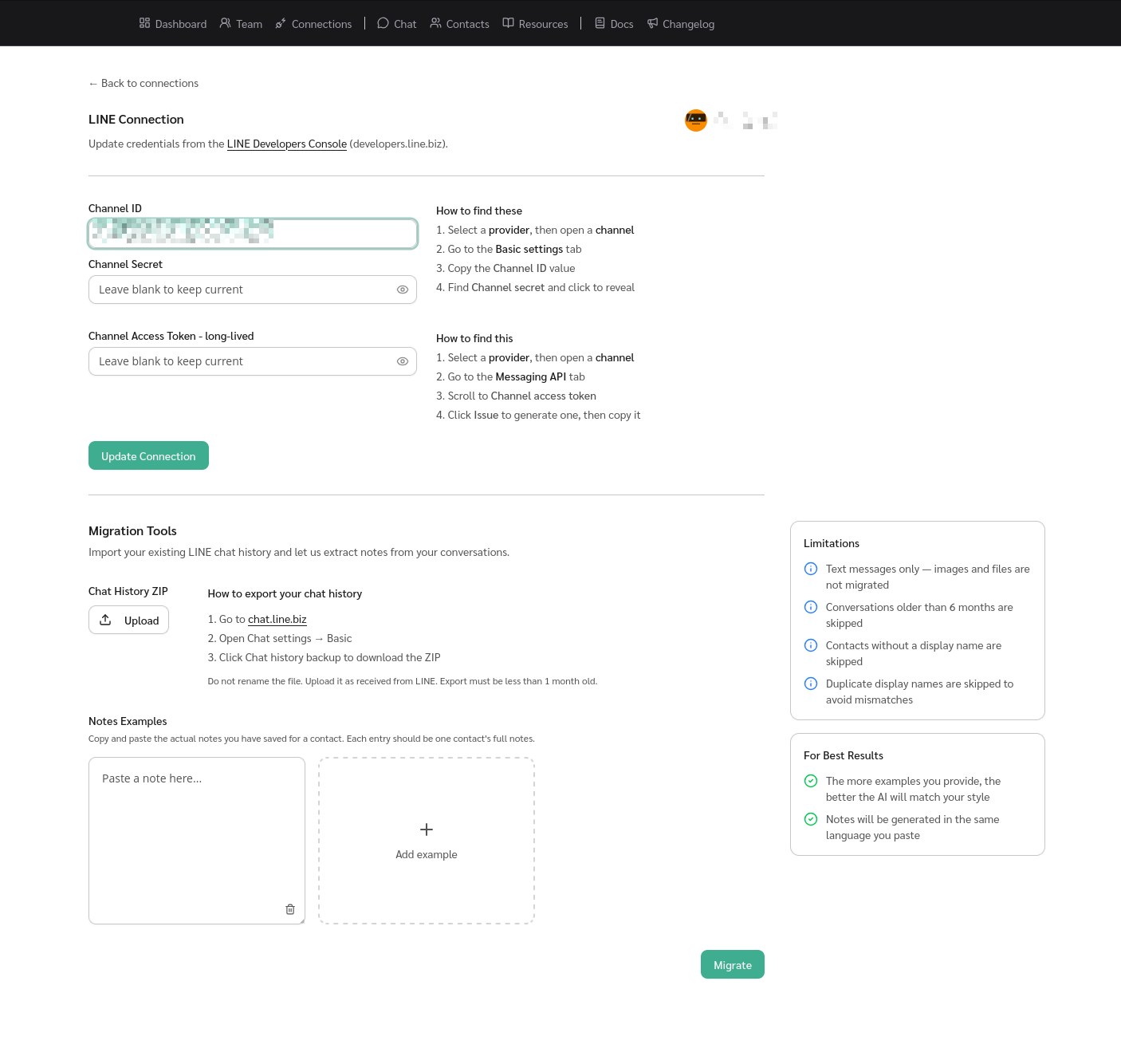This screenshot has height=1064, width=1121.
Task: Click 'Scroll to Channel access token' step
Action: tap(516, 396)
